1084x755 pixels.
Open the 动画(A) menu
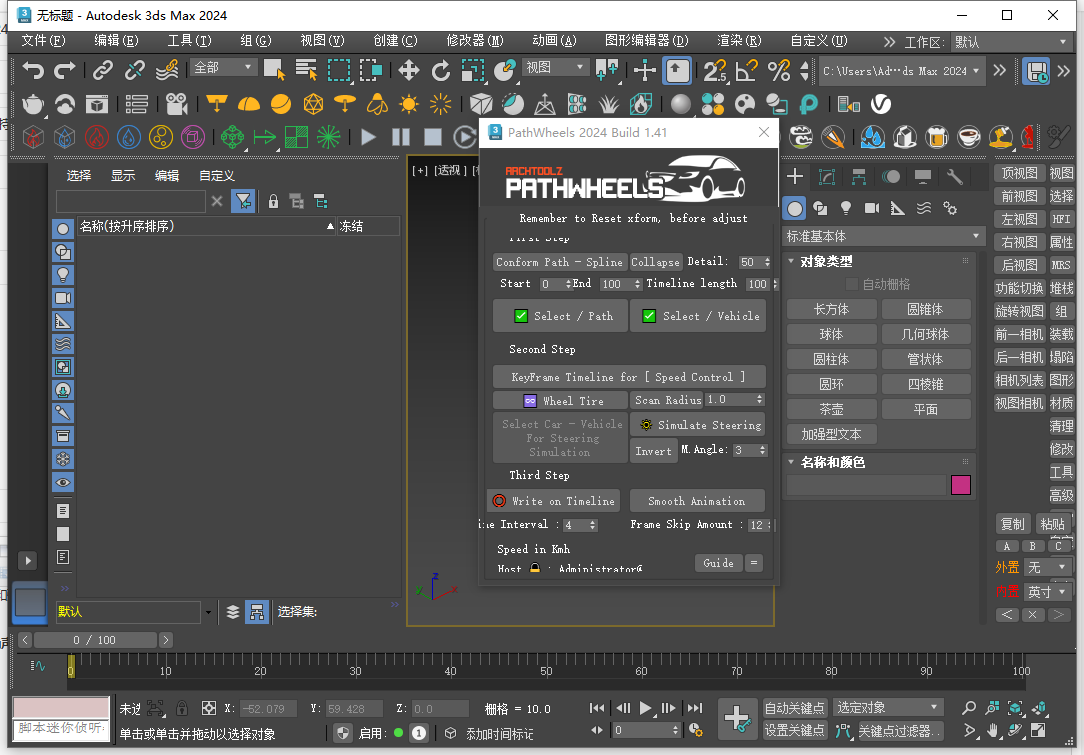point(554,41)
